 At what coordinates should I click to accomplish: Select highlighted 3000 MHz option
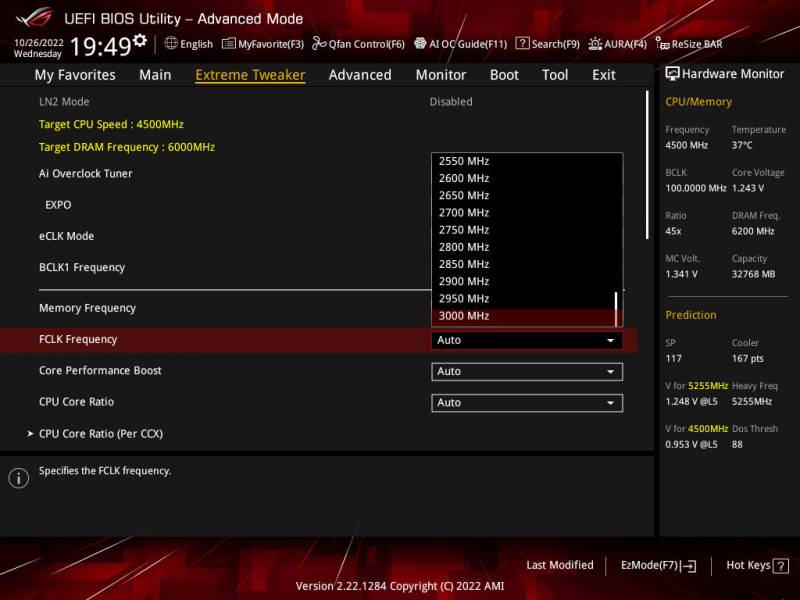coord(523,316)
